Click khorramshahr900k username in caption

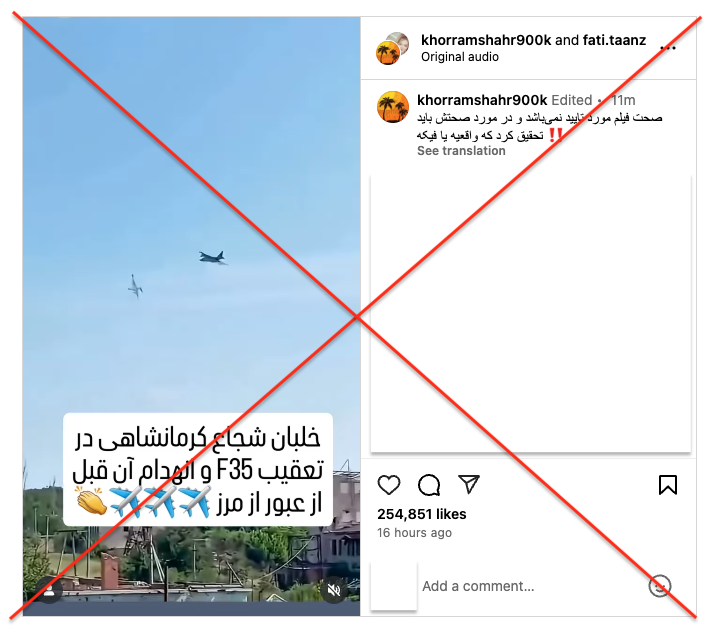click(x=482, y=100)
